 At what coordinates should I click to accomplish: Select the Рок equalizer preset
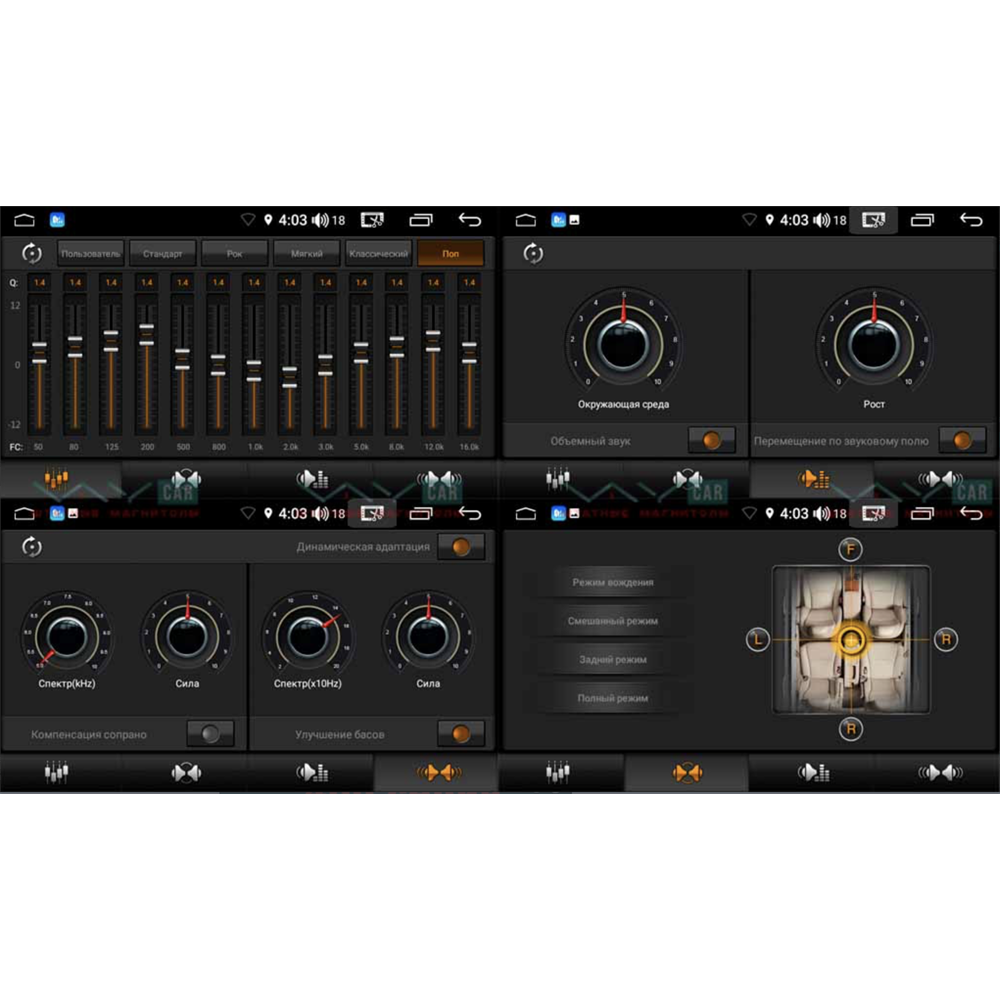234,253
